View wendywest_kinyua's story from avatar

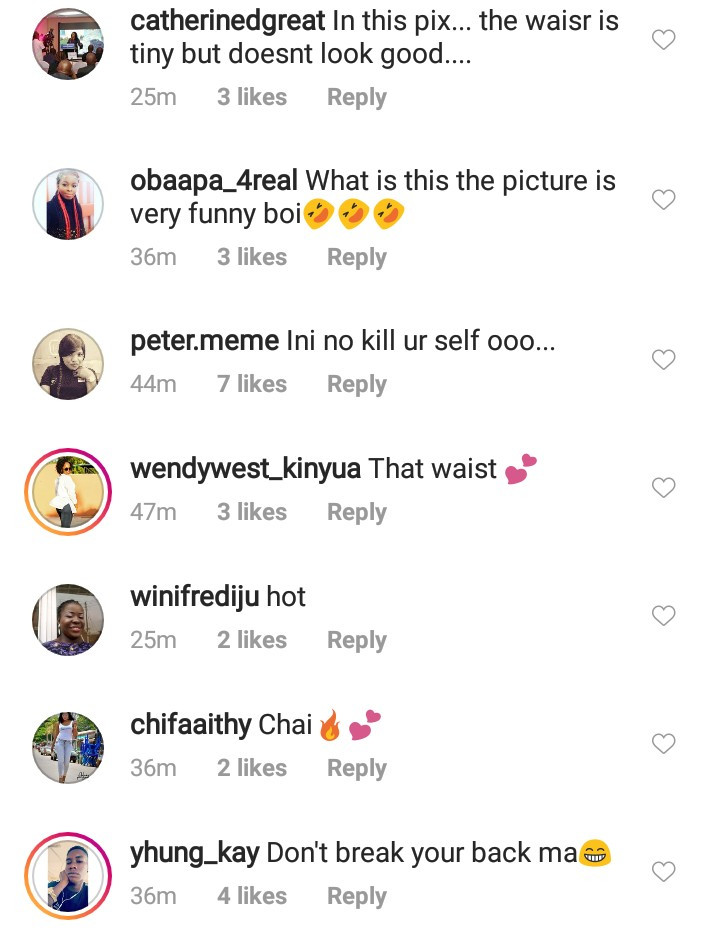click(x=68, y=492)
